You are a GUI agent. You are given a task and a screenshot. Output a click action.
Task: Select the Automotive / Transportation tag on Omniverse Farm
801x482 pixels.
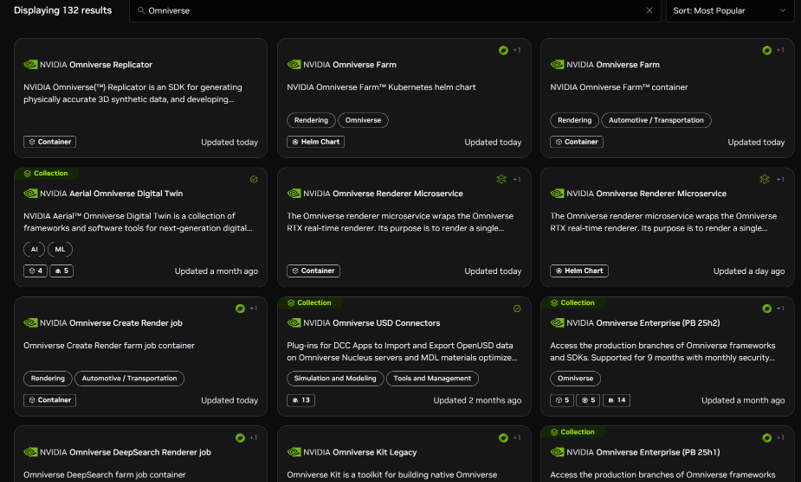pyautogui.click(x=656, y=120)
